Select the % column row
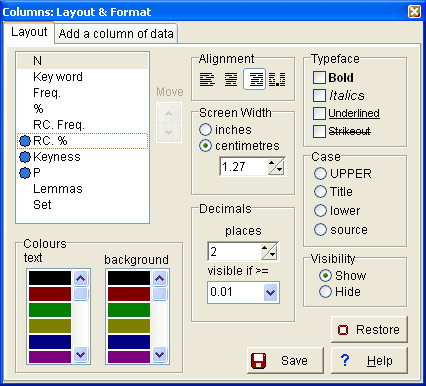Viewport: 426px width, 386px height. pos(82,109)
